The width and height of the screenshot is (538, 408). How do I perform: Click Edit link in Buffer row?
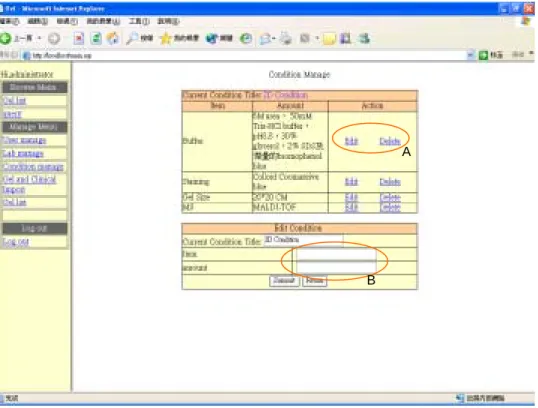click(351, 141)
